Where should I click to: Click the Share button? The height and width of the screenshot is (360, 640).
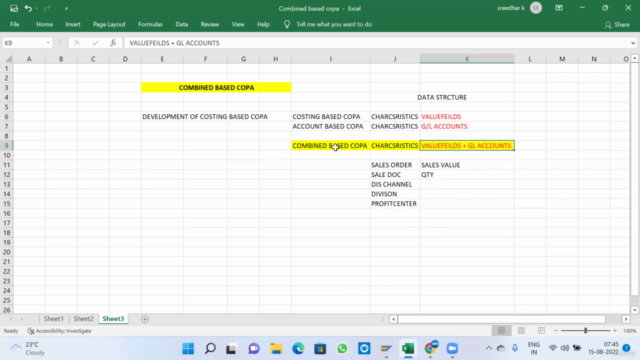(617, 25)
